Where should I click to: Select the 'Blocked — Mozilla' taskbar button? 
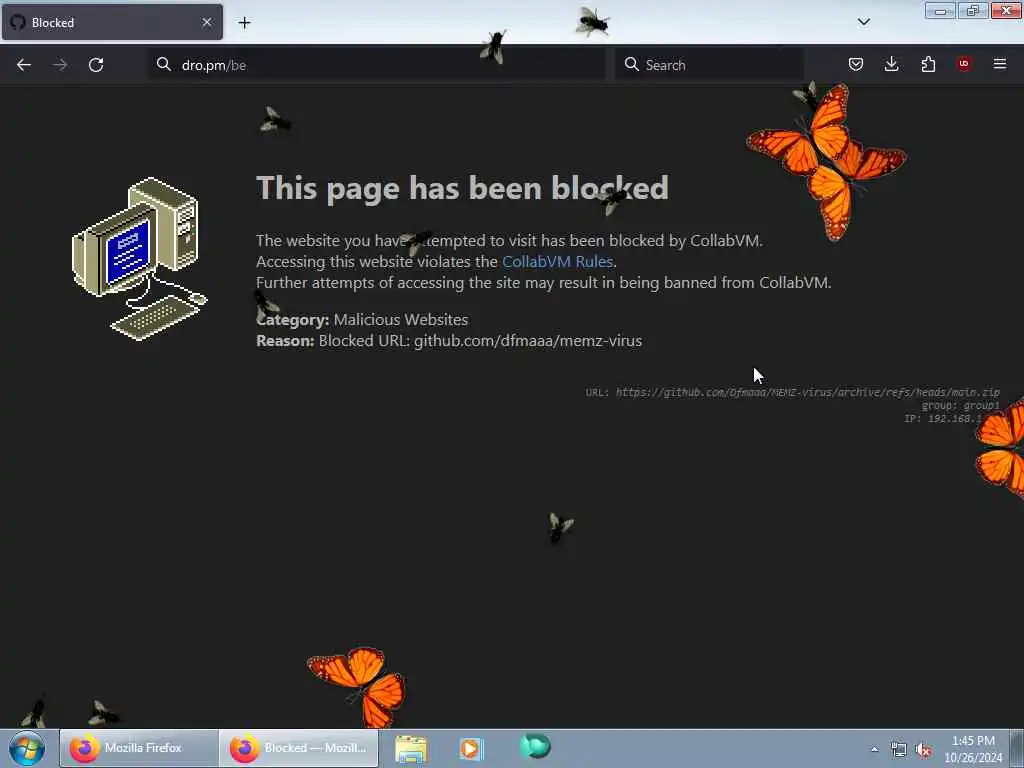pyautogui.click(x=298, y=748)
